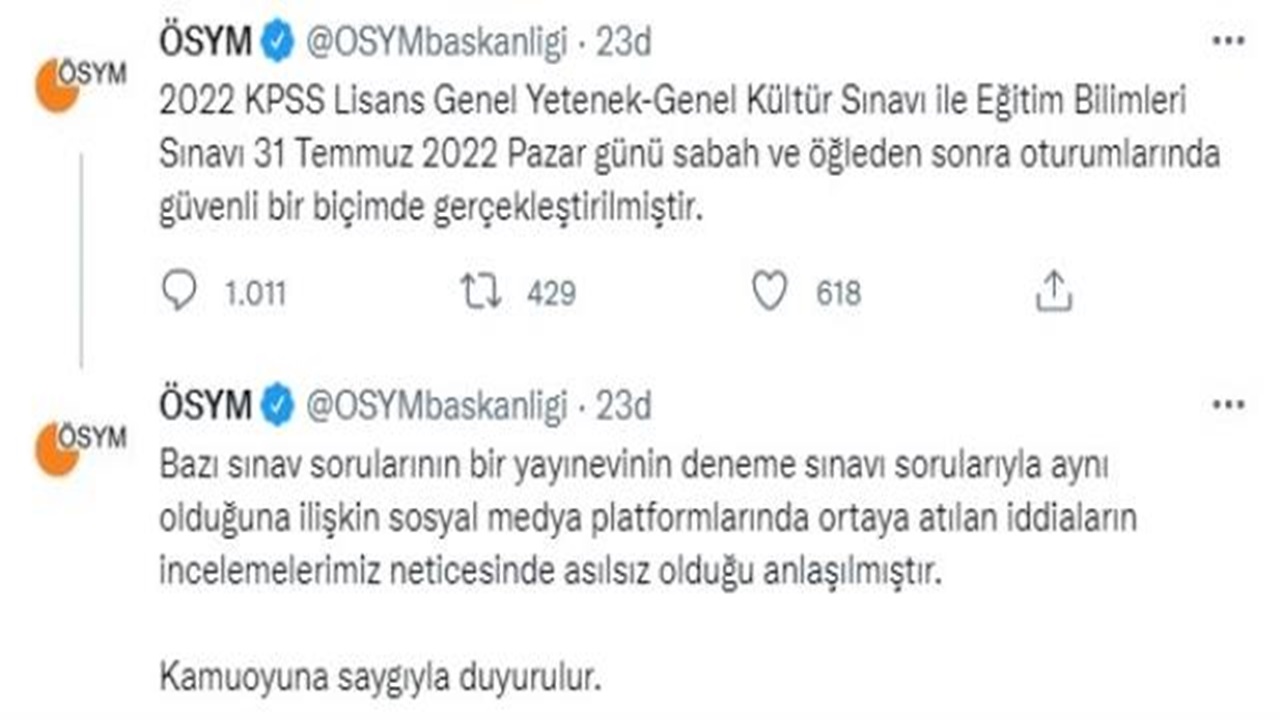Click the verified badge on the first tweet
Viewport: 1280px width, 720px height.
[276, 42]
